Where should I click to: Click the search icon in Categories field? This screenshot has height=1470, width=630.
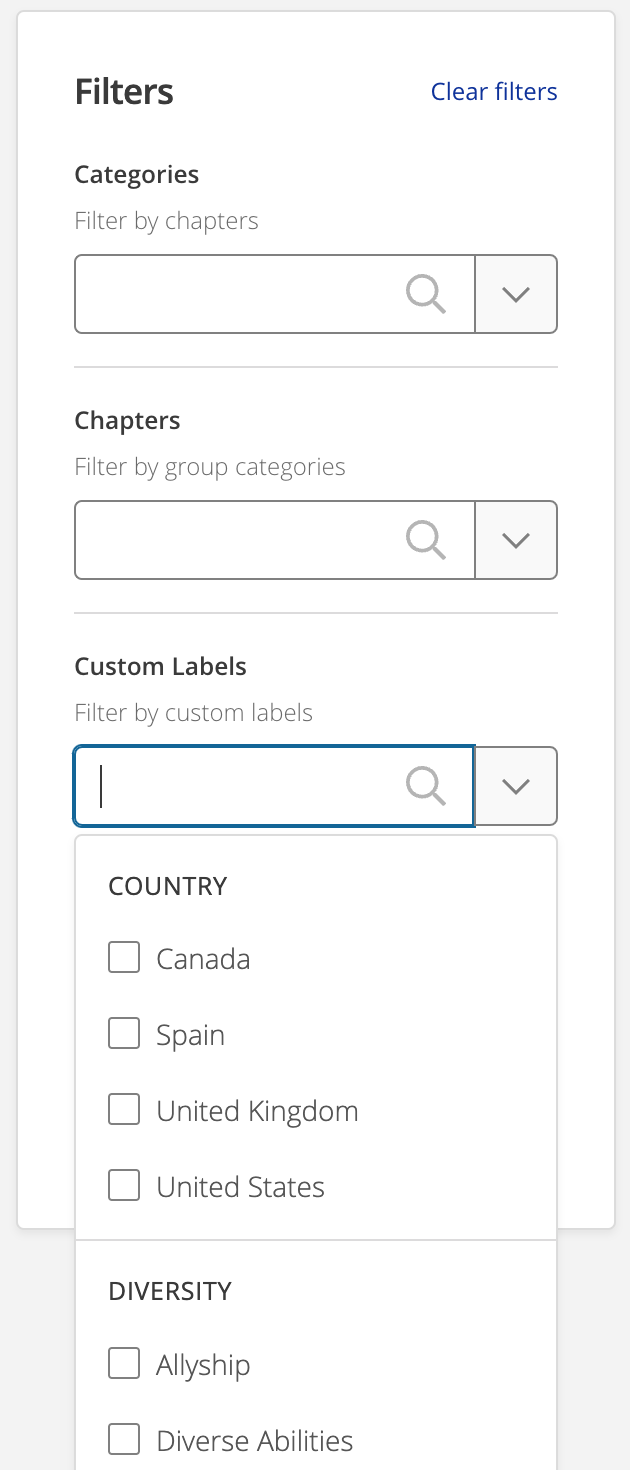click(x=426, y=294)
